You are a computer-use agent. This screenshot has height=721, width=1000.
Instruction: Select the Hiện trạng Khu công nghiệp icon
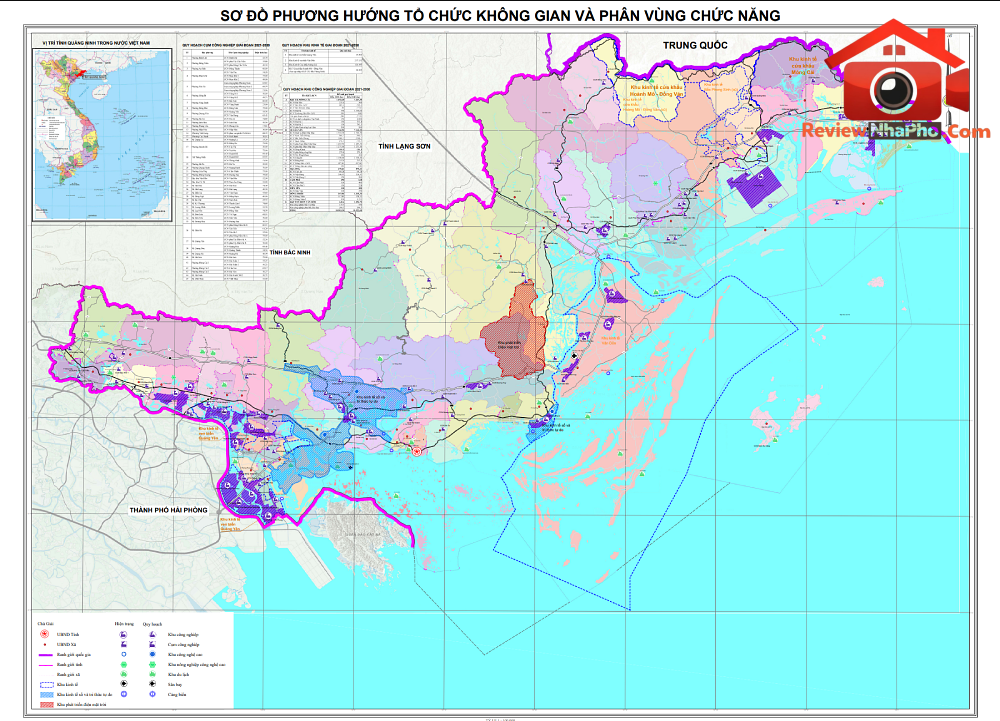124,634
